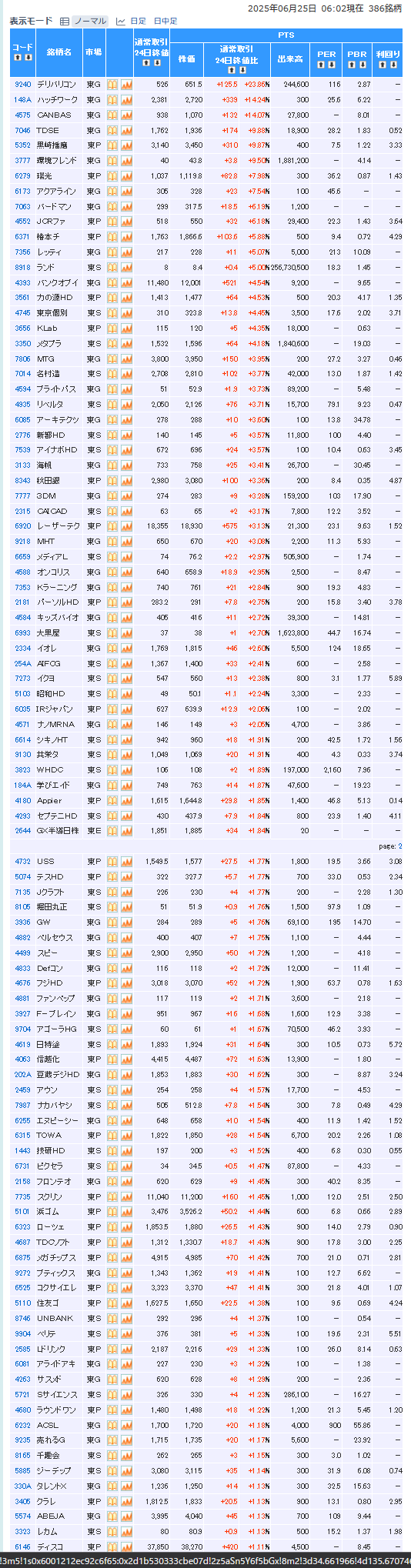Image resolution: width=411 pixels, height=1568 pixels.
Task: Open stock code 9240 link
Action: coord(23,85)
